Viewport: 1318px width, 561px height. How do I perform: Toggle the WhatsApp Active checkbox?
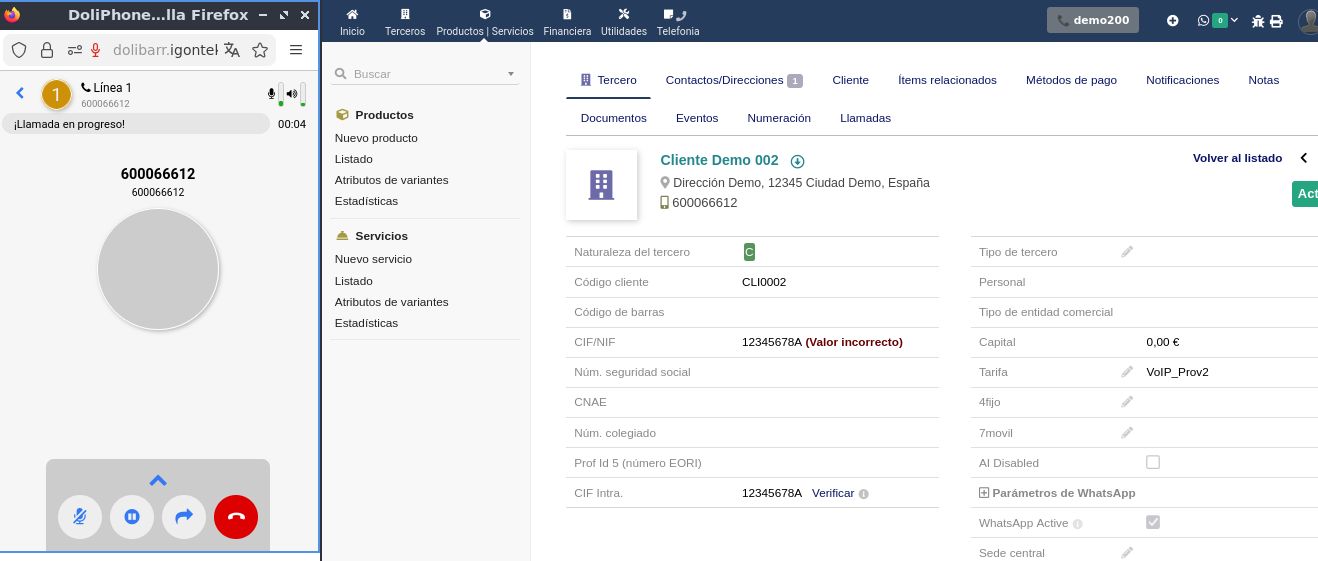tap(1153, 522)
